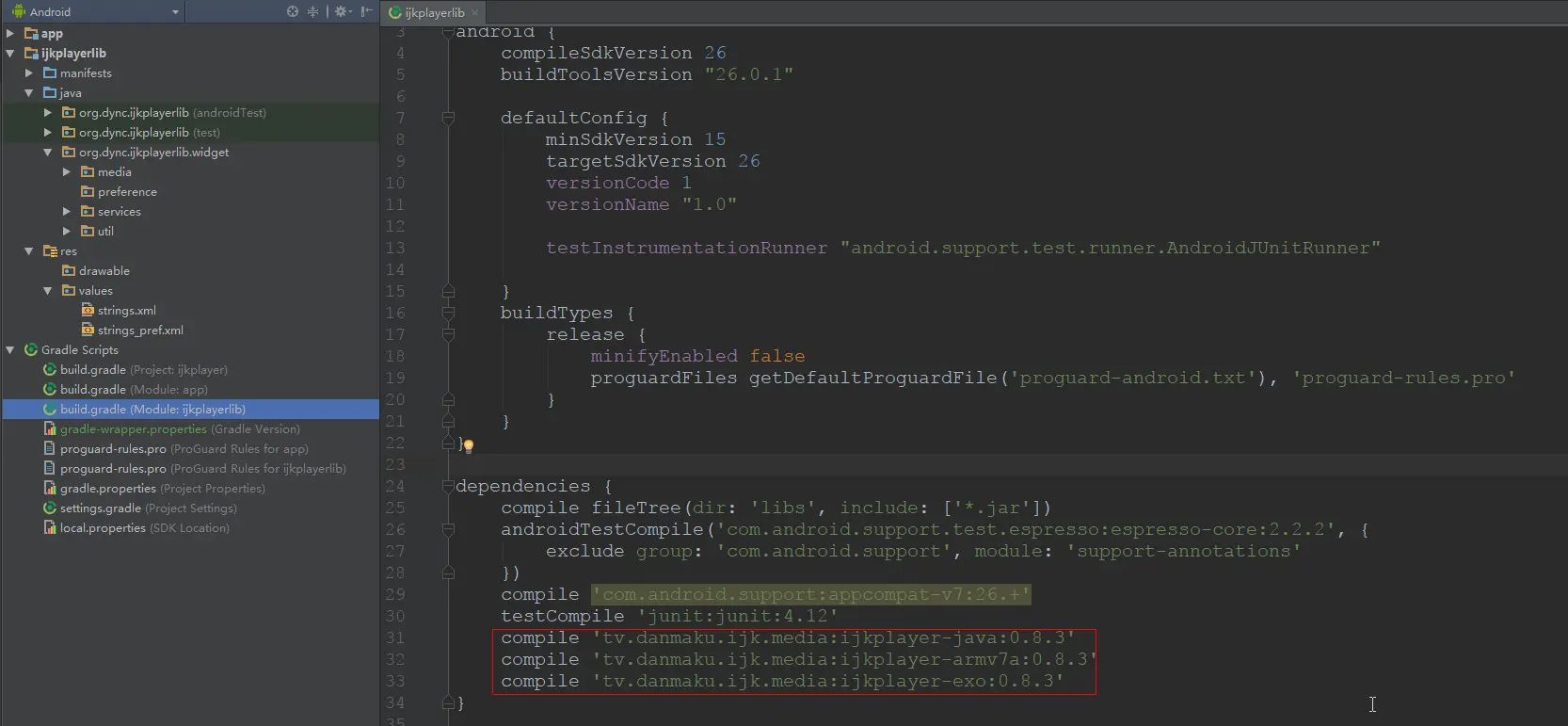Fold the defaultConfig block in gutter
The width and height of the screenshot is (1568, 726).
448,118
